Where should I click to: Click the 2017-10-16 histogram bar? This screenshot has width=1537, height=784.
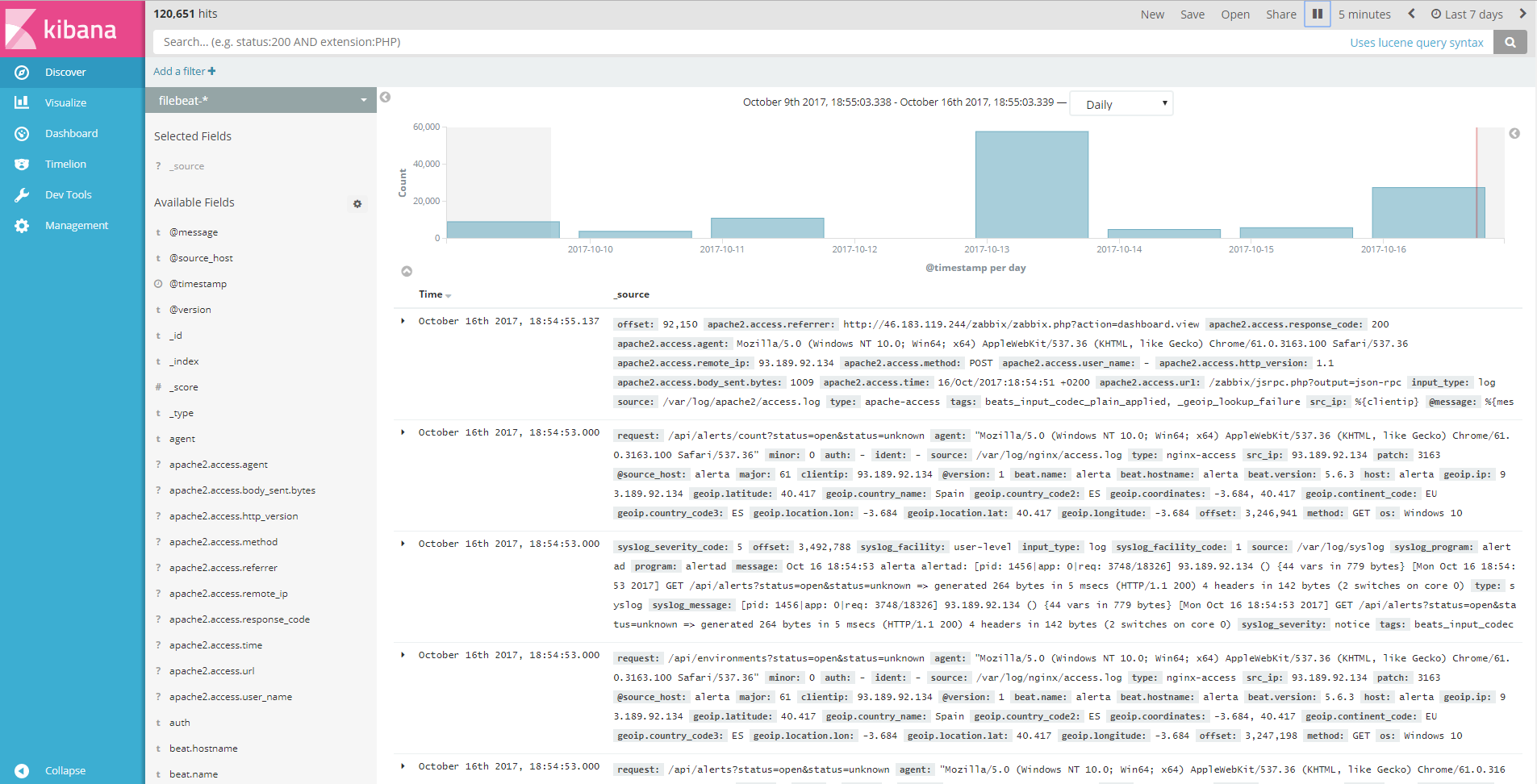pyautogui.click(x=1428, y=213)
